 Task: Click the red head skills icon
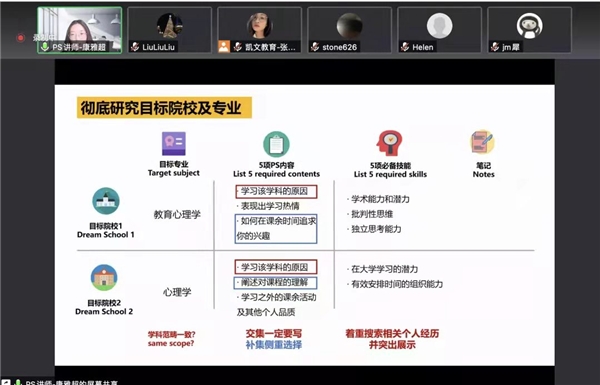(x=389, y=143)
